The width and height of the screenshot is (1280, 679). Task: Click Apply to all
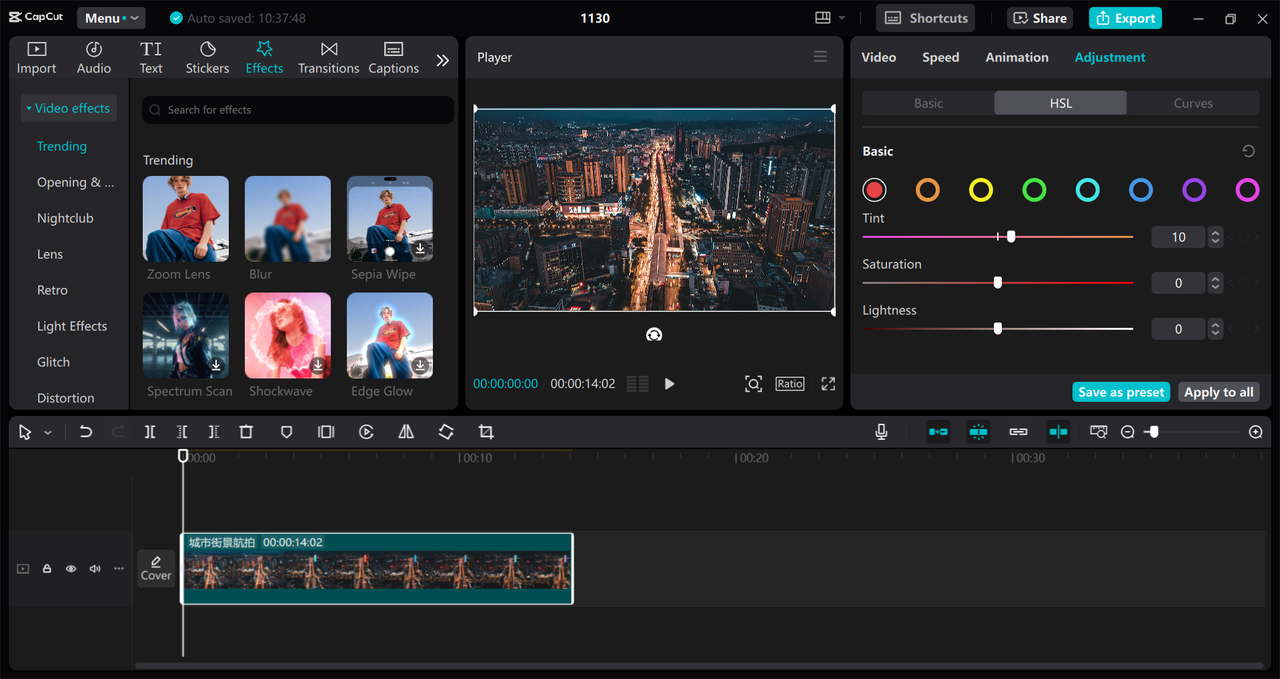1218,392
